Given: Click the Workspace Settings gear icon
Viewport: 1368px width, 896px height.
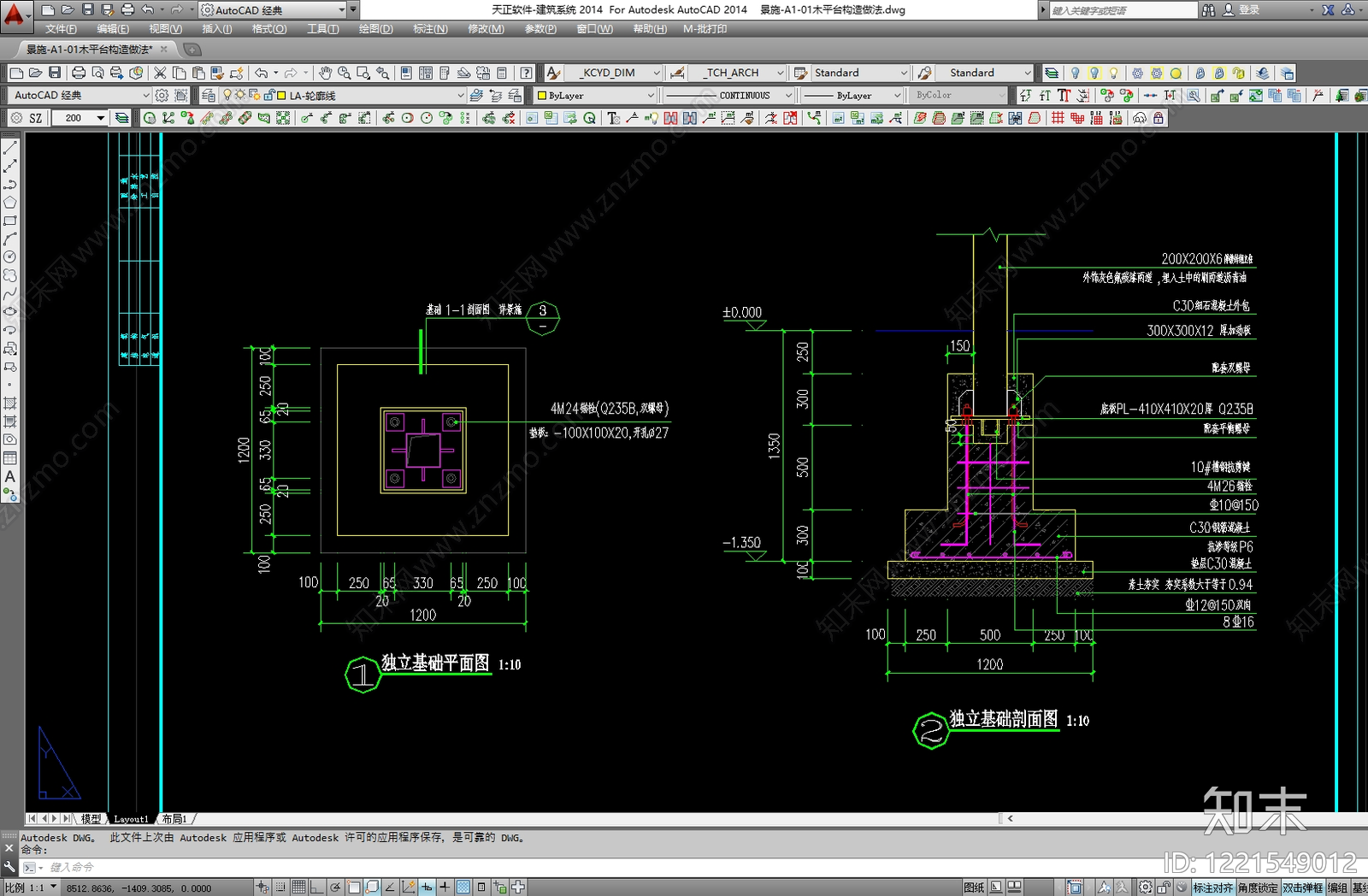Looking at the screenshot, I should (162, 95).
